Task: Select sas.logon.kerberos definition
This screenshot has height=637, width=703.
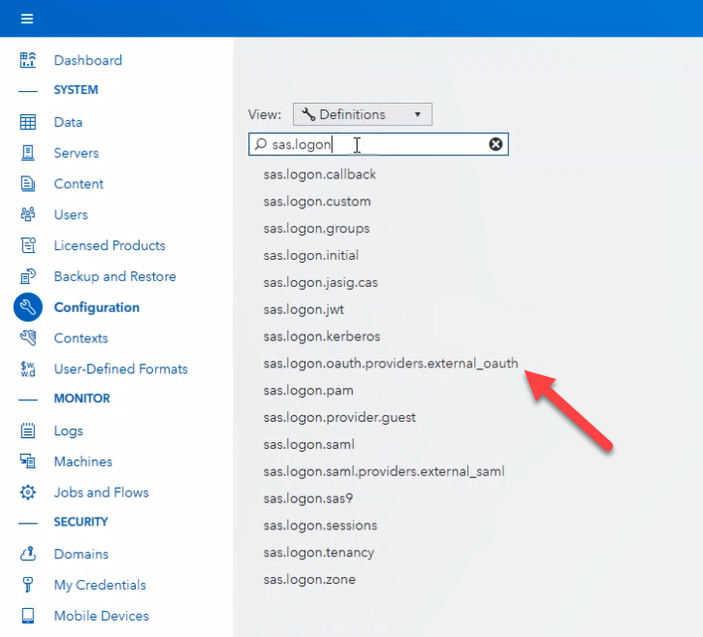Action: pyautogui.click(x=322, y=337)
